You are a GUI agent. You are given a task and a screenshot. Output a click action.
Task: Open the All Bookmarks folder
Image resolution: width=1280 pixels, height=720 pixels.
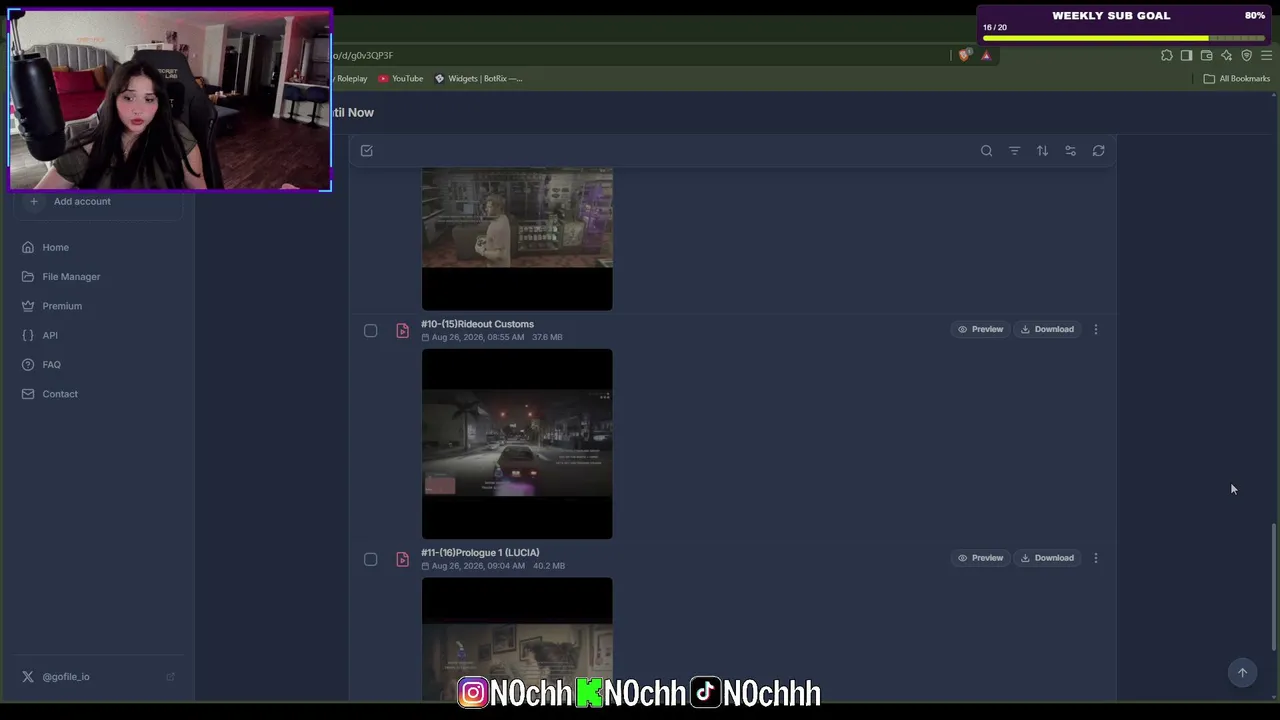pos(1237,79)
